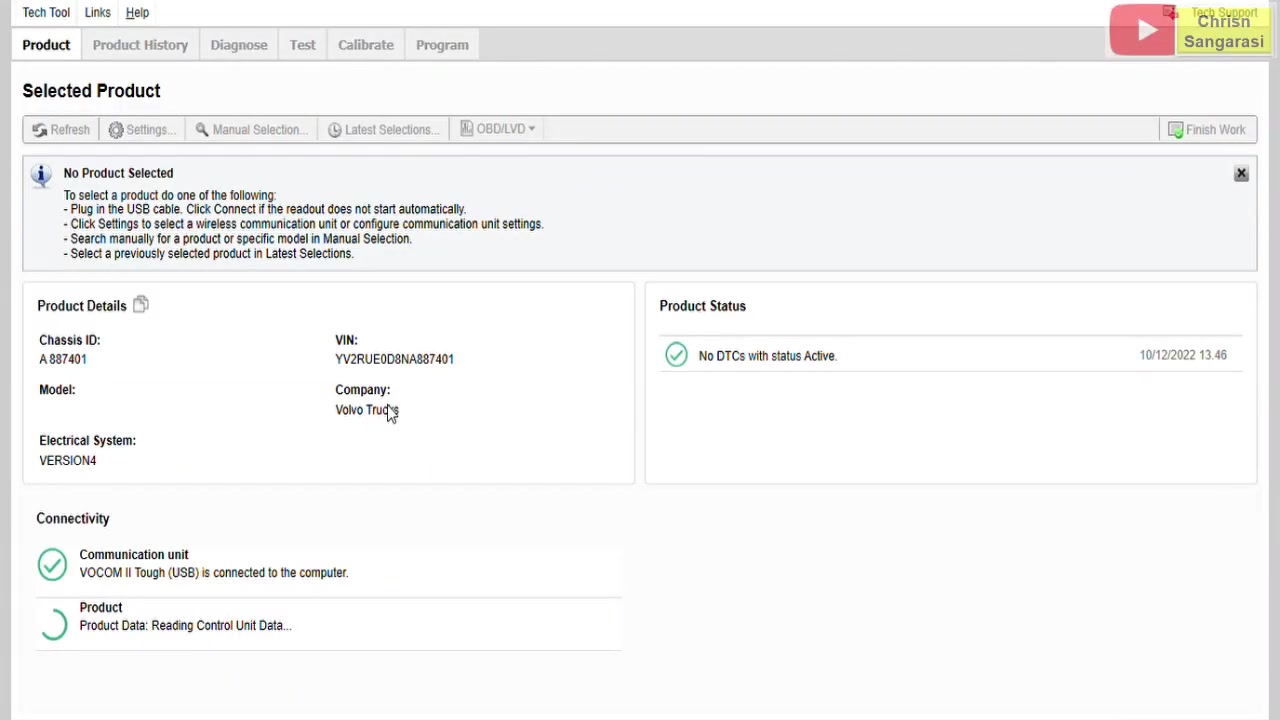Click the Product Status checkmark for No DTCs

[x=677, y=355]
